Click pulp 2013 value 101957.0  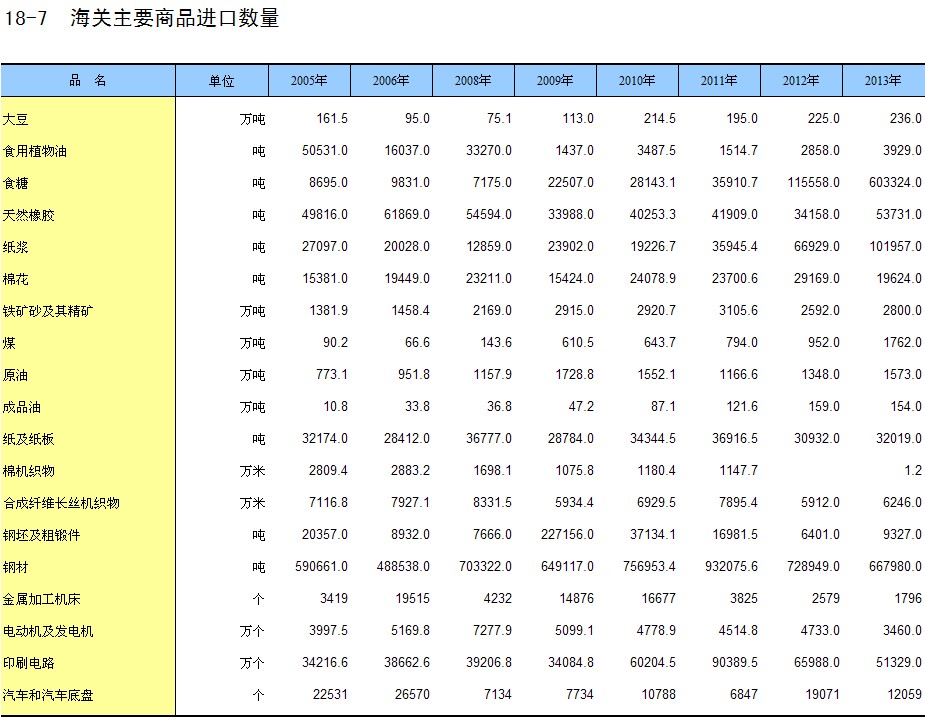(895, 246)
